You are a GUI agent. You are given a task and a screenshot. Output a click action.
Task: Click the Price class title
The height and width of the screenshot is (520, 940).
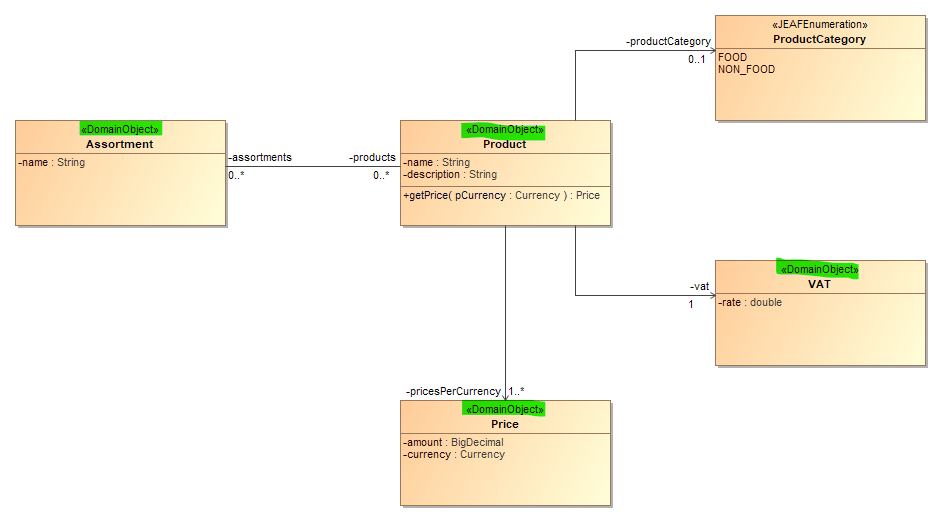point(504,424)
